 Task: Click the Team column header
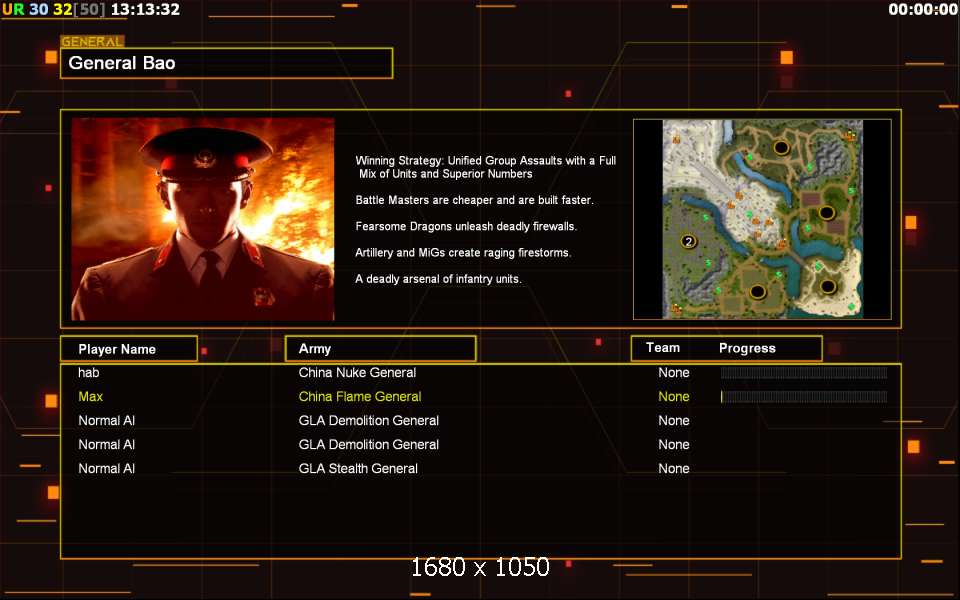(663, 348)
